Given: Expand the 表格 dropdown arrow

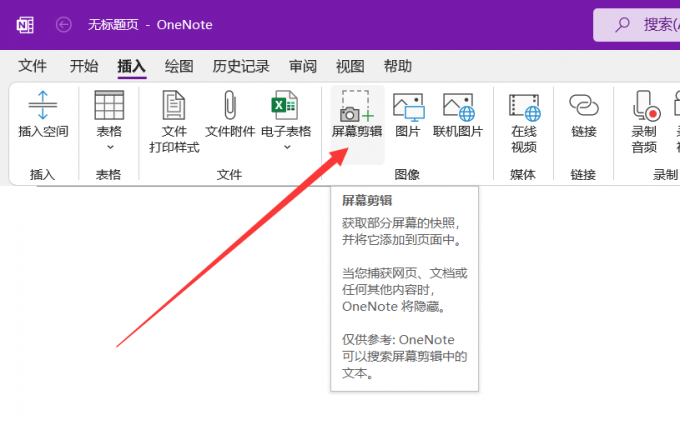Looking at the screenshot, I should [111, 147].
